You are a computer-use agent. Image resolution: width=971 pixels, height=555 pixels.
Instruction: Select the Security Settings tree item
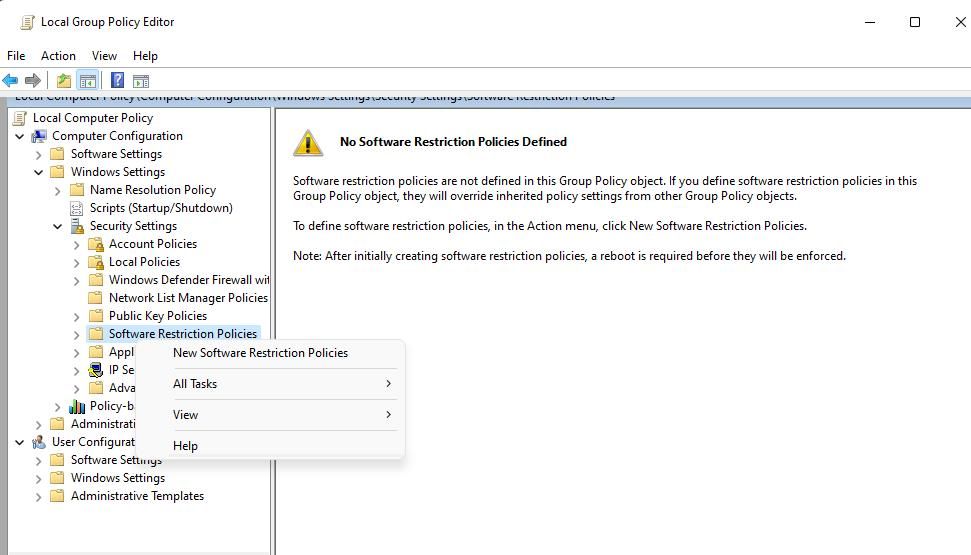tap(133, 226)
